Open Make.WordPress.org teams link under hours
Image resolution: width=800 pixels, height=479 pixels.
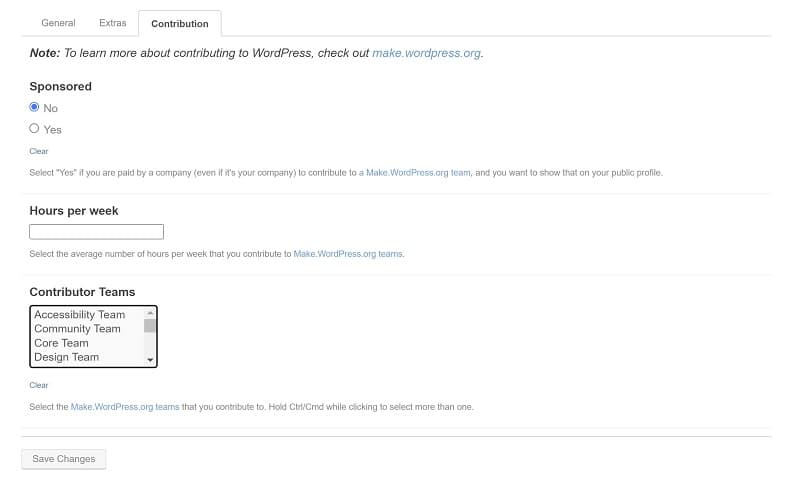[348, 254]
